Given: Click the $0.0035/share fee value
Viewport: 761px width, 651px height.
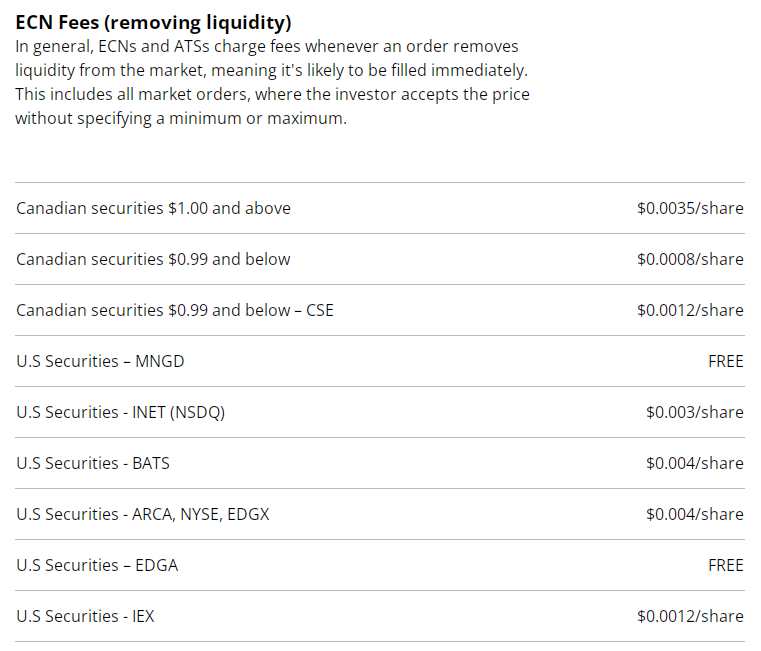Looking at the screenshot, I should (x=690, y=208).
